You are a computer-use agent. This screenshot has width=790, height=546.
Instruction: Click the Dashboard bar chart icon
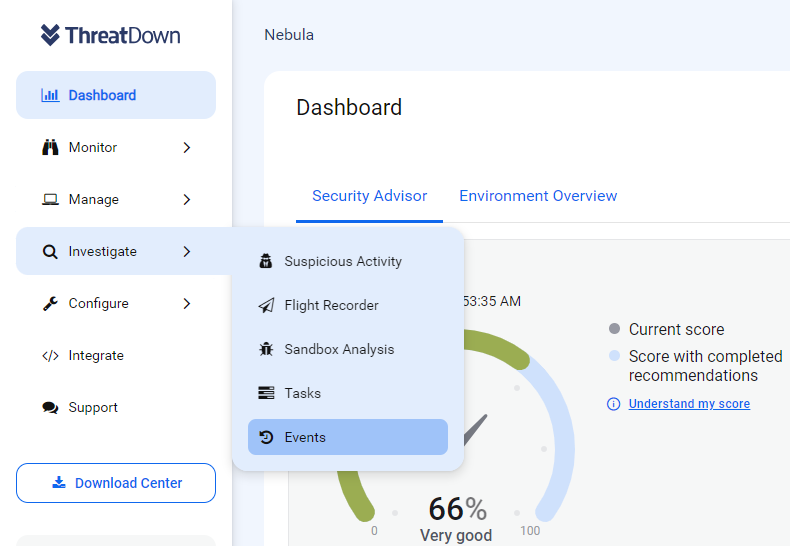tap(50, 95)
